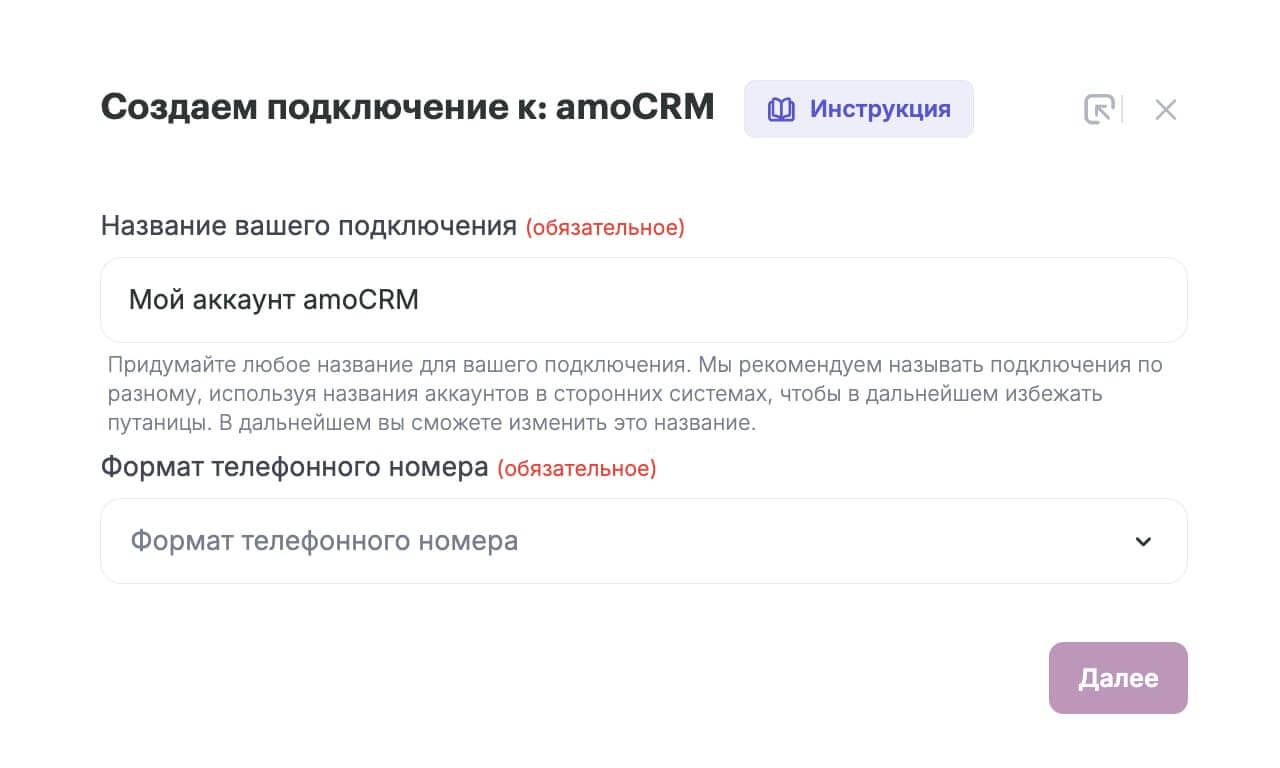Close the connection dialog with X
Screen dimensions: 1280x768
[x=1165, y=109]
